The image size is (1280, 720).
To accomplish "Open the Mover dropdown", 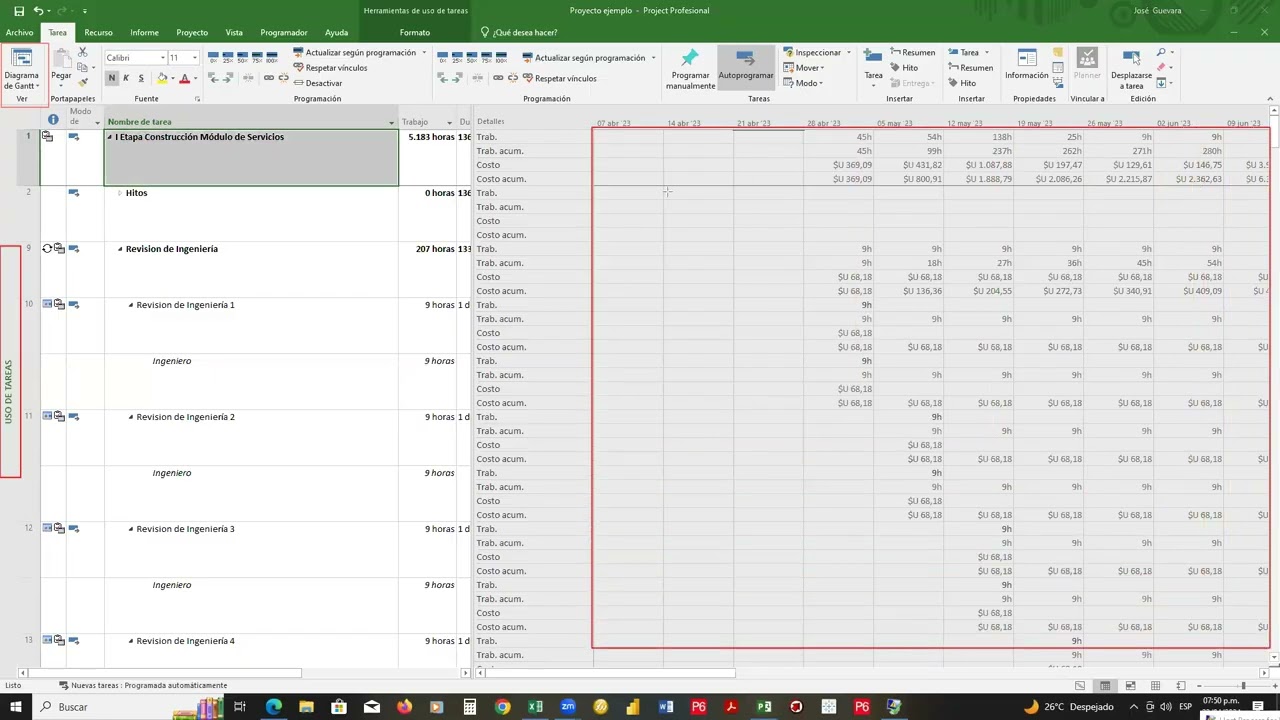I will [803, 68].
